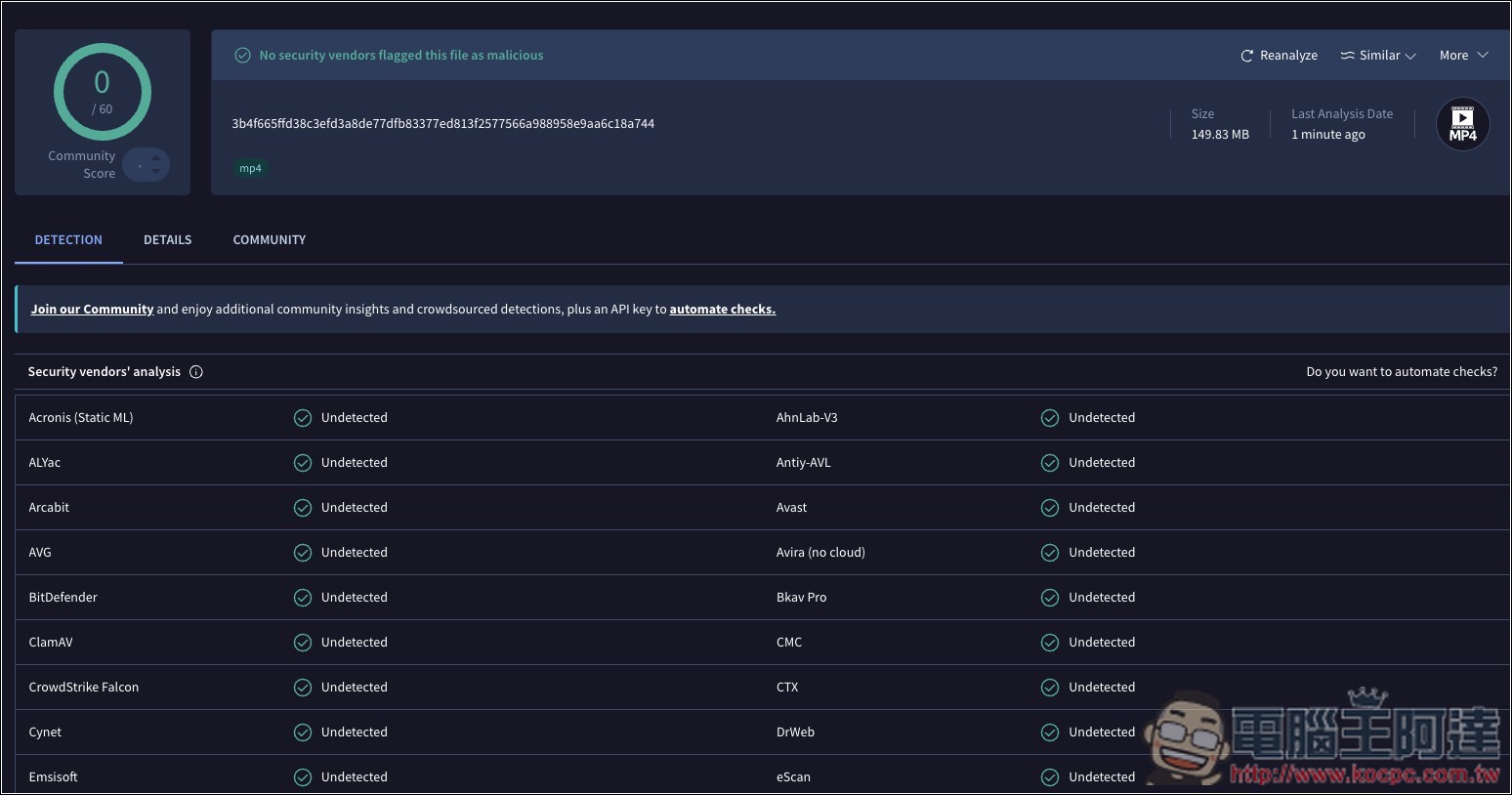Select the mp4 tag

pyautogui.click(x=251, y=169)
